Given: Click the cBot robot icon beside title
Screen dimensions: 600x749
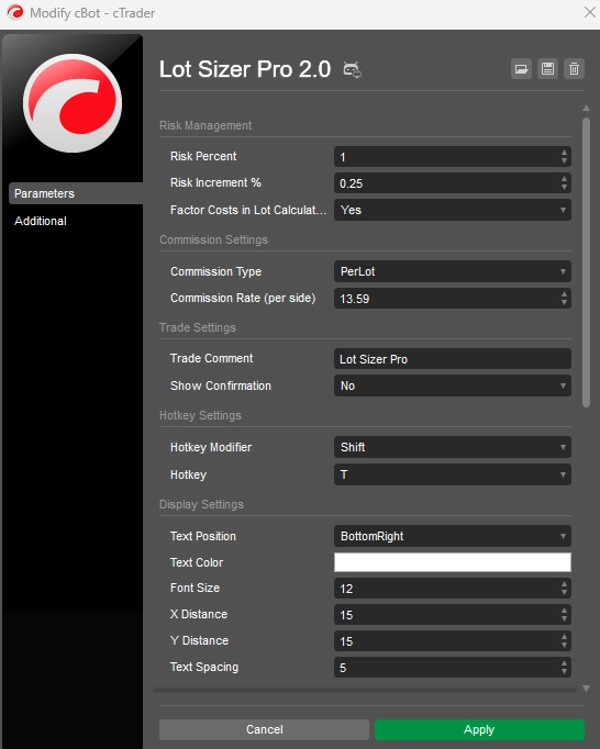Looking at the screenshot, I should pos(352,70).
